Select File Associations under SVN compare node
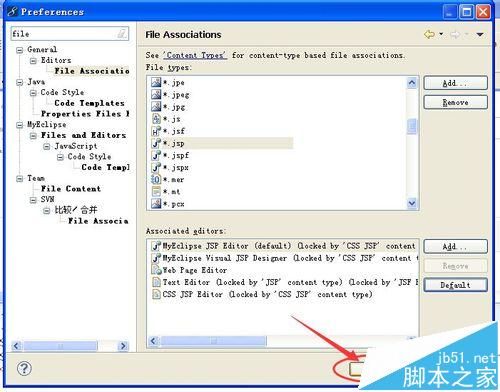The image size is (500, 392). tap(98, 221)
